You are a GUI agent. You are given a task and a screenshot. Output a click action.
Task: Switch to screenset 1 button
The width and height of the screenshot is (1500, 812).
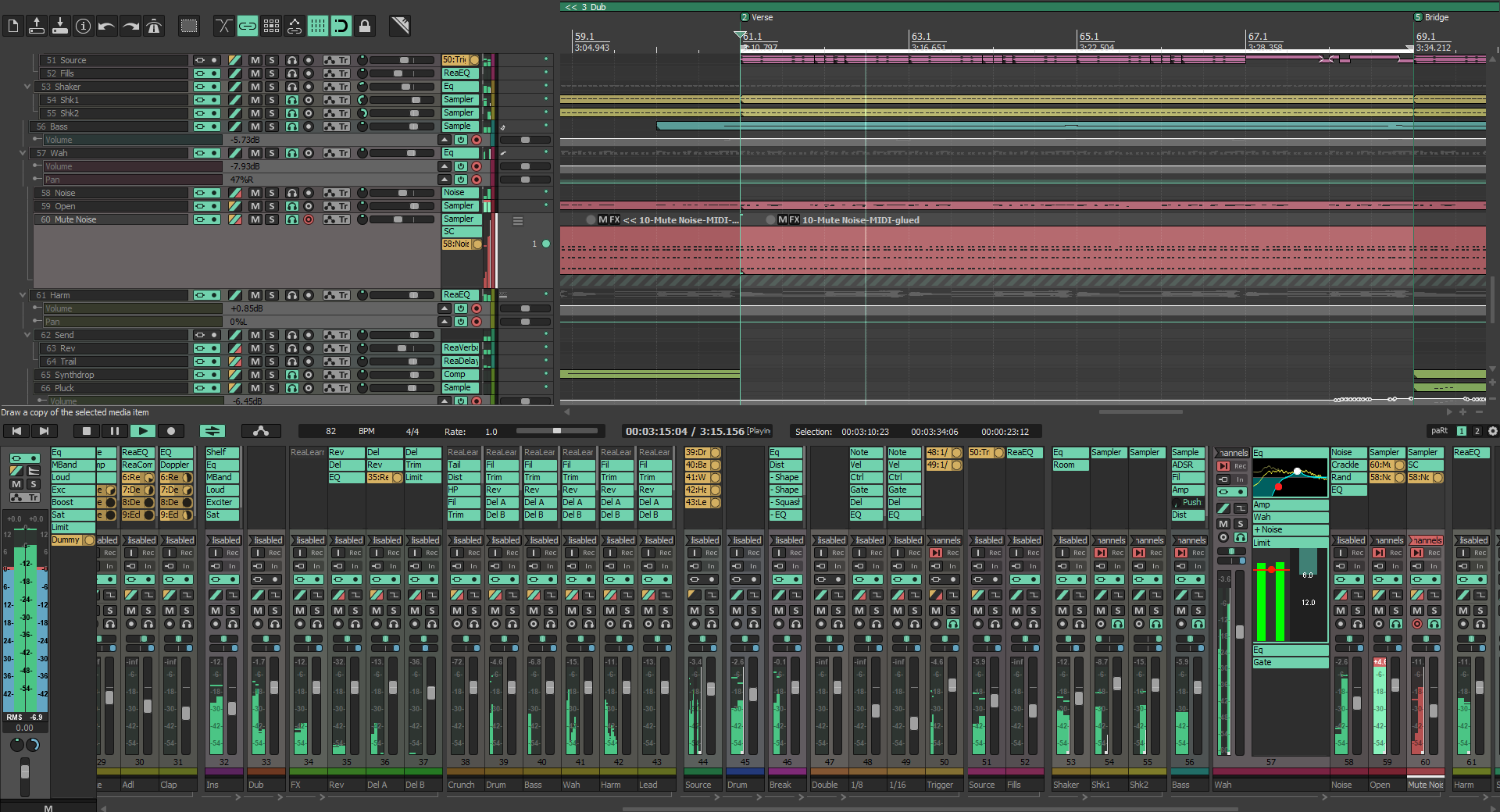[x=1462, y=431]
